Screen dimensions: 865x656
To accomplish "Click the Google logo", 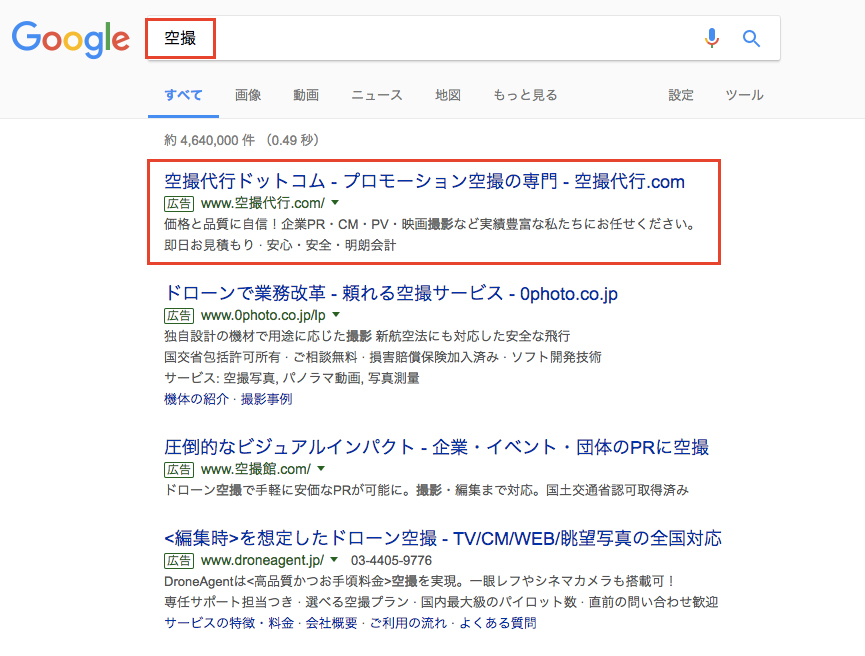I will [71, 39].
